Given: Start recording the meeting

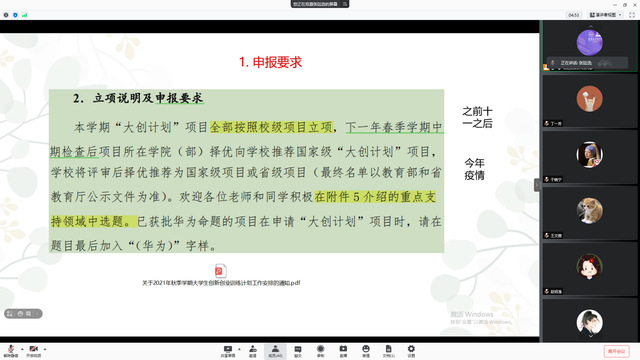Looking at the screenshot, I should [320, 351].
